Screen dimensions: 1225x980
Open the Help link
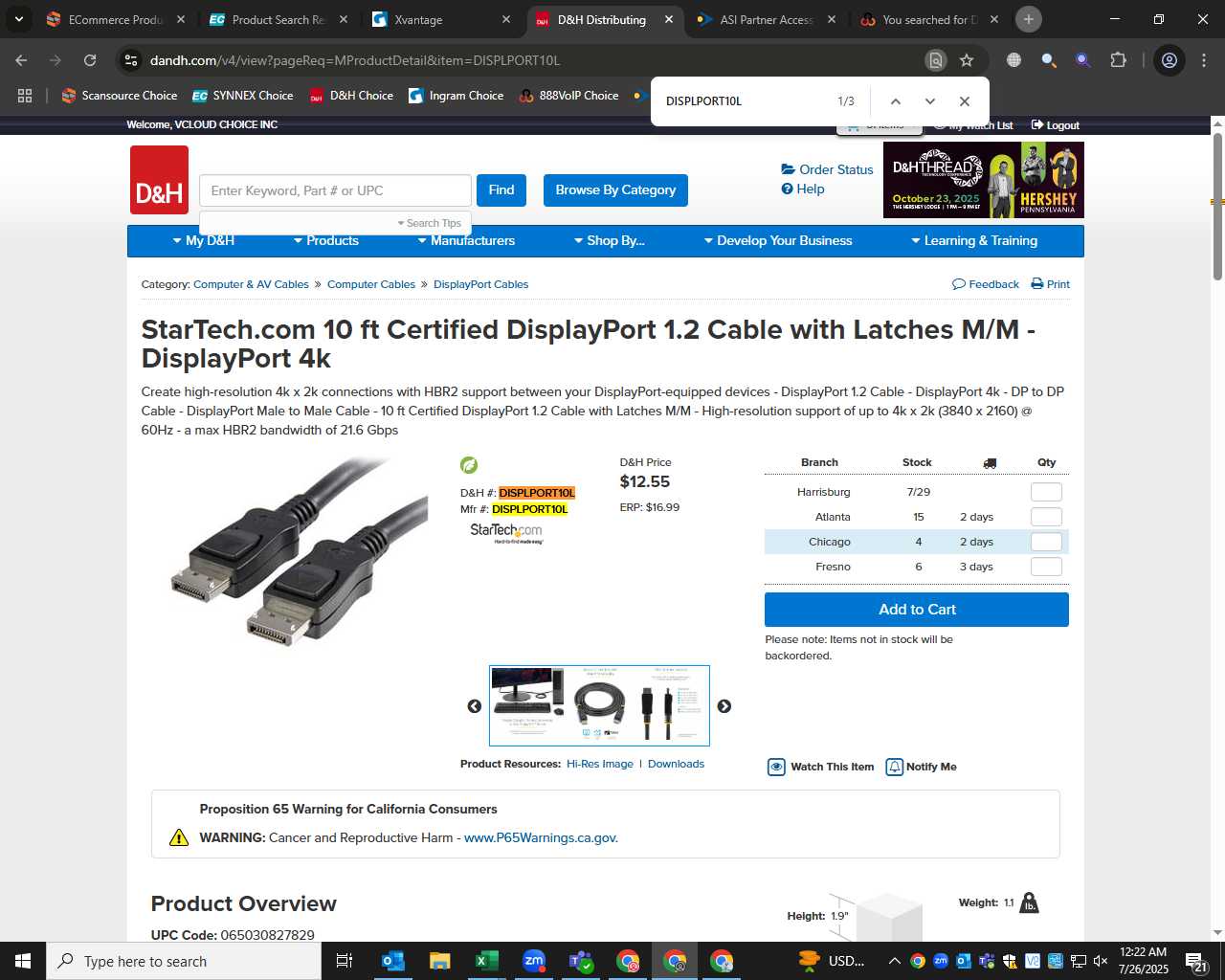(803, 189)
